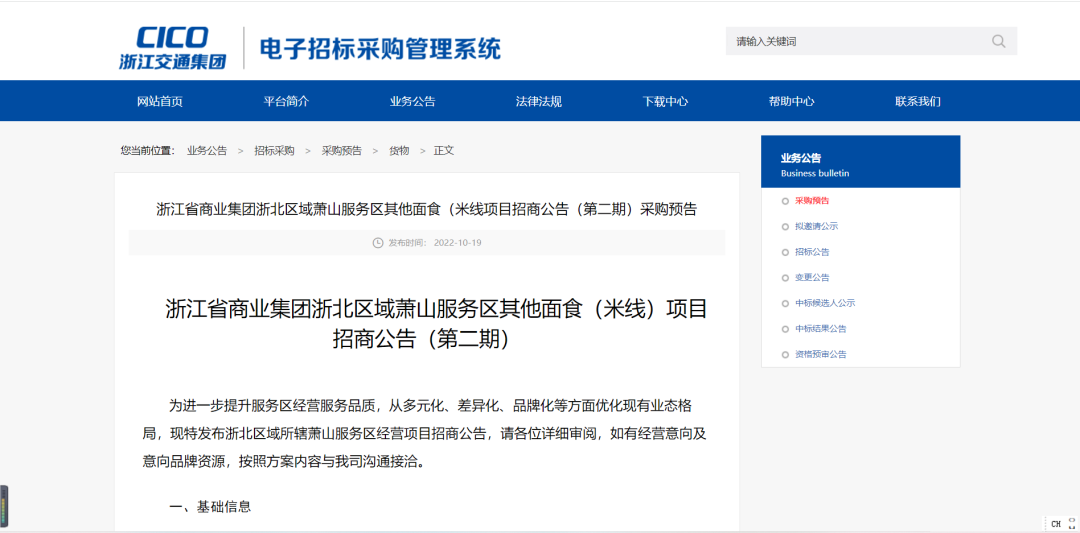This screenshot has width=1080, height=533.
Task: Click the search magnifier icon
Action: point(998,41)
